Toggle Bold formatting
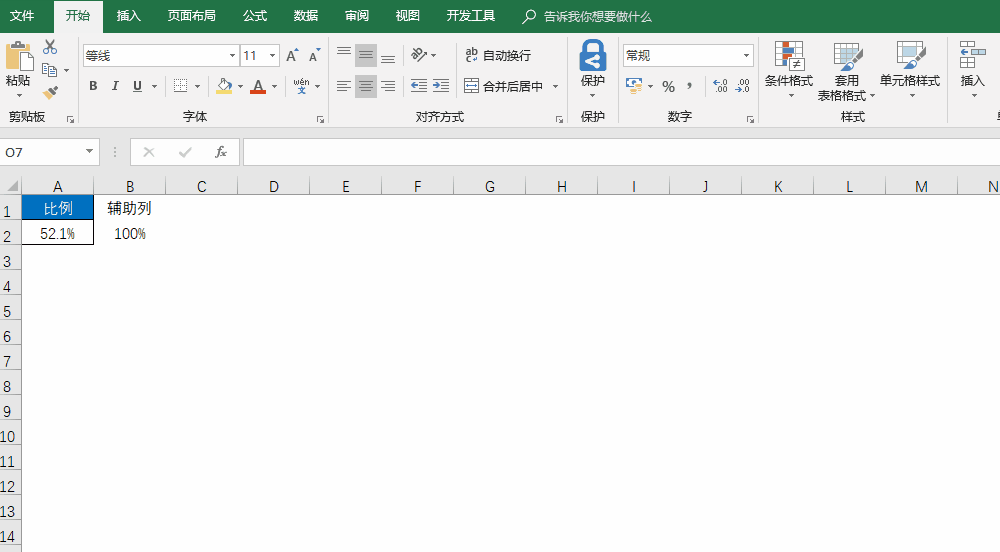The width and height of the screenshot is (1000, 552). point(93,86)
